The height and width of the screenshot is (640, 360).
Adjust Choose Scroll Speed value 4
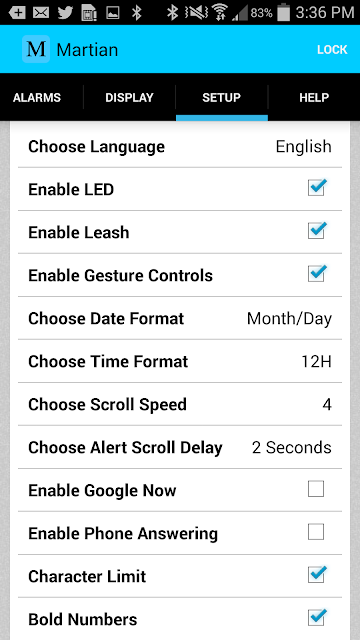[180, 404]
